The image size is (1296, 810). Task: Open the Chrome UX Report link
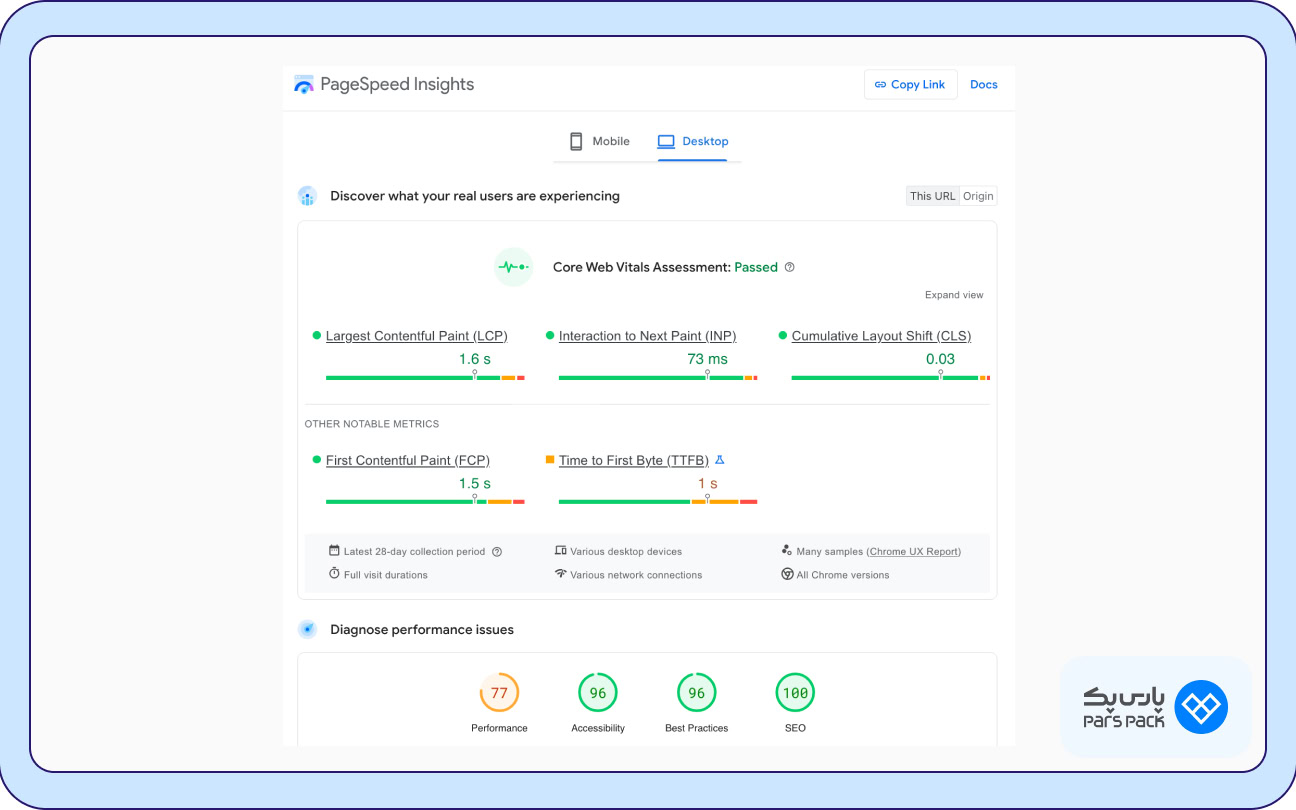coord(914,552)
